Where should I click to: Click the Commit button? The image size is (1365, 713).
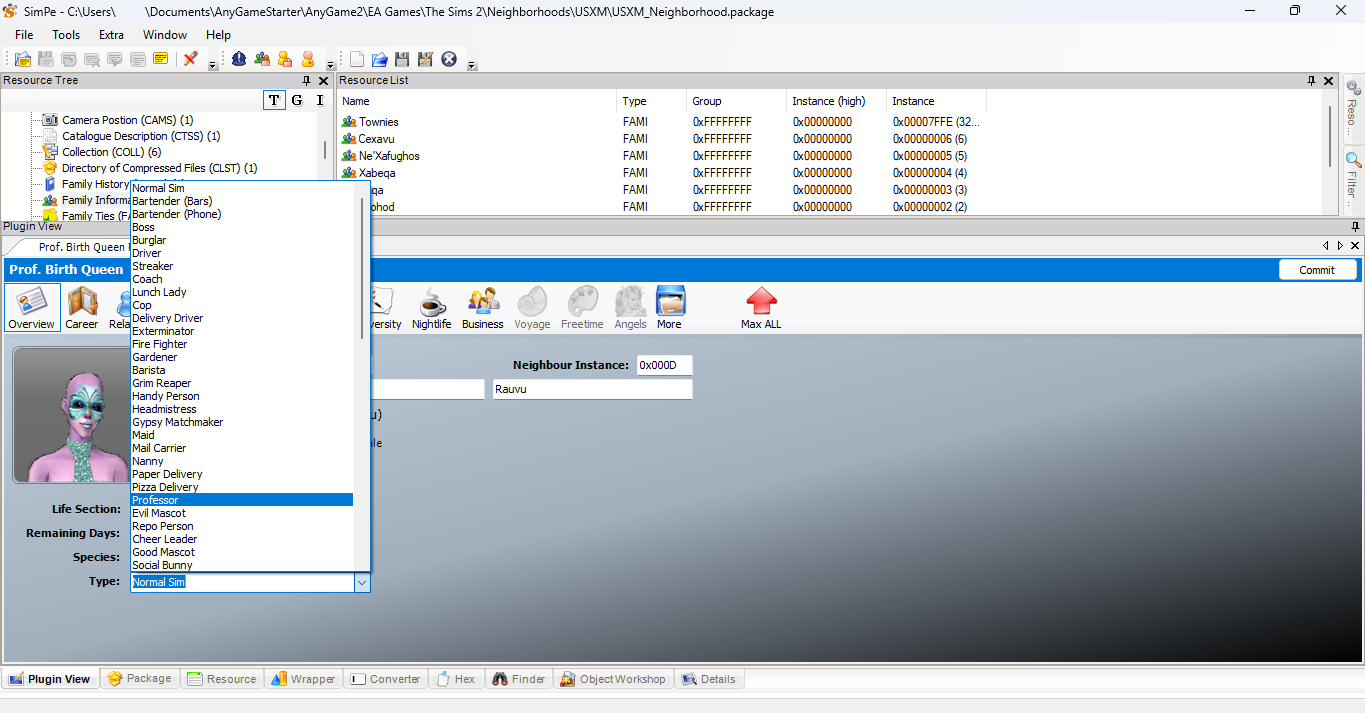pos(1316,269)
